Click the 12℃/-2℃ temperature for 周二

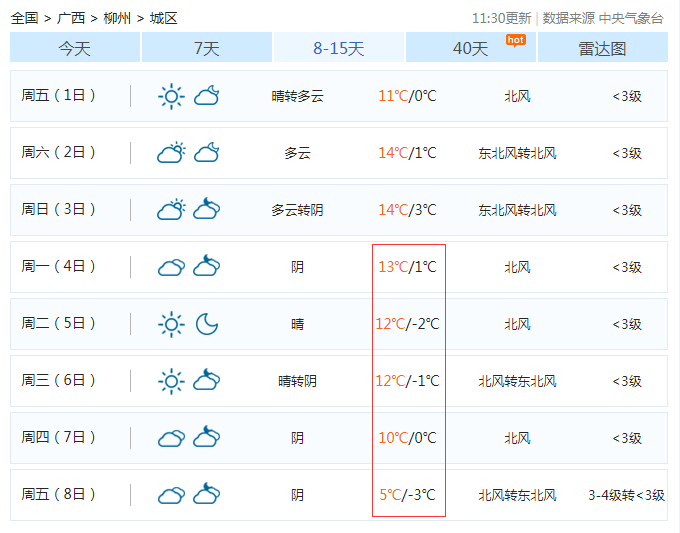tap(407, 324)
